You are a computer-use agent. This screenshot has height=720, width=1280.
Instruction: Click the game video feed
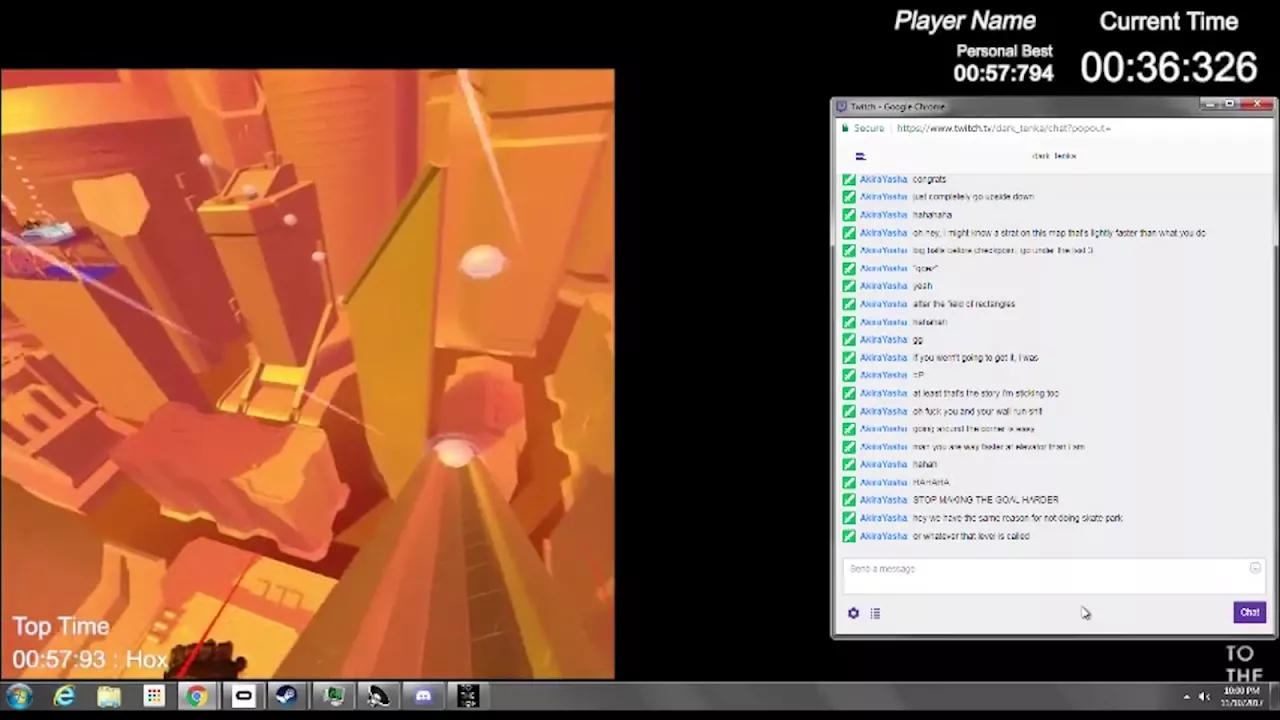point(307,374)
